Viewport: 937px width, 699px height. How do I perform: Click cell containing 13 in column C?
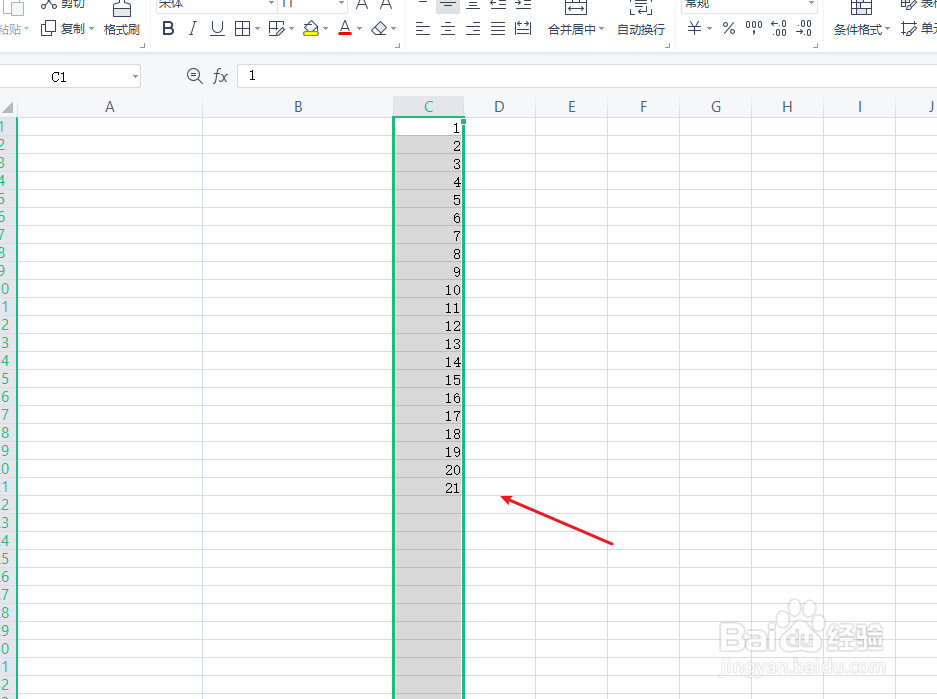pyautogui.click(x=428, y=343)
